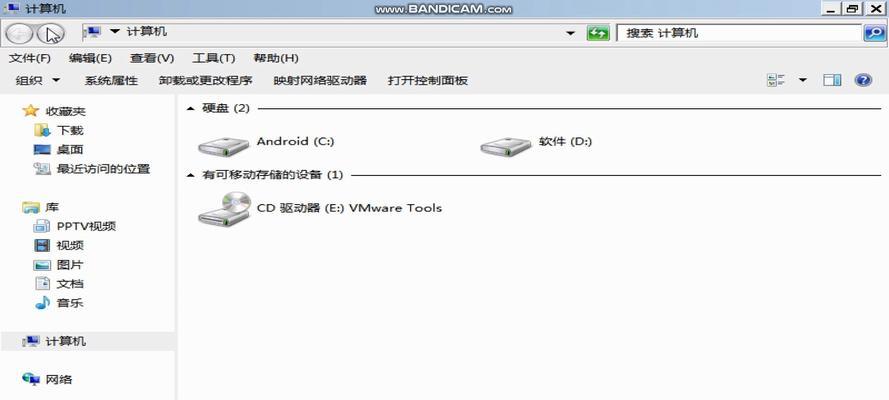889x400 pixels.
Task: Click the change view icon
Action: 776,80
